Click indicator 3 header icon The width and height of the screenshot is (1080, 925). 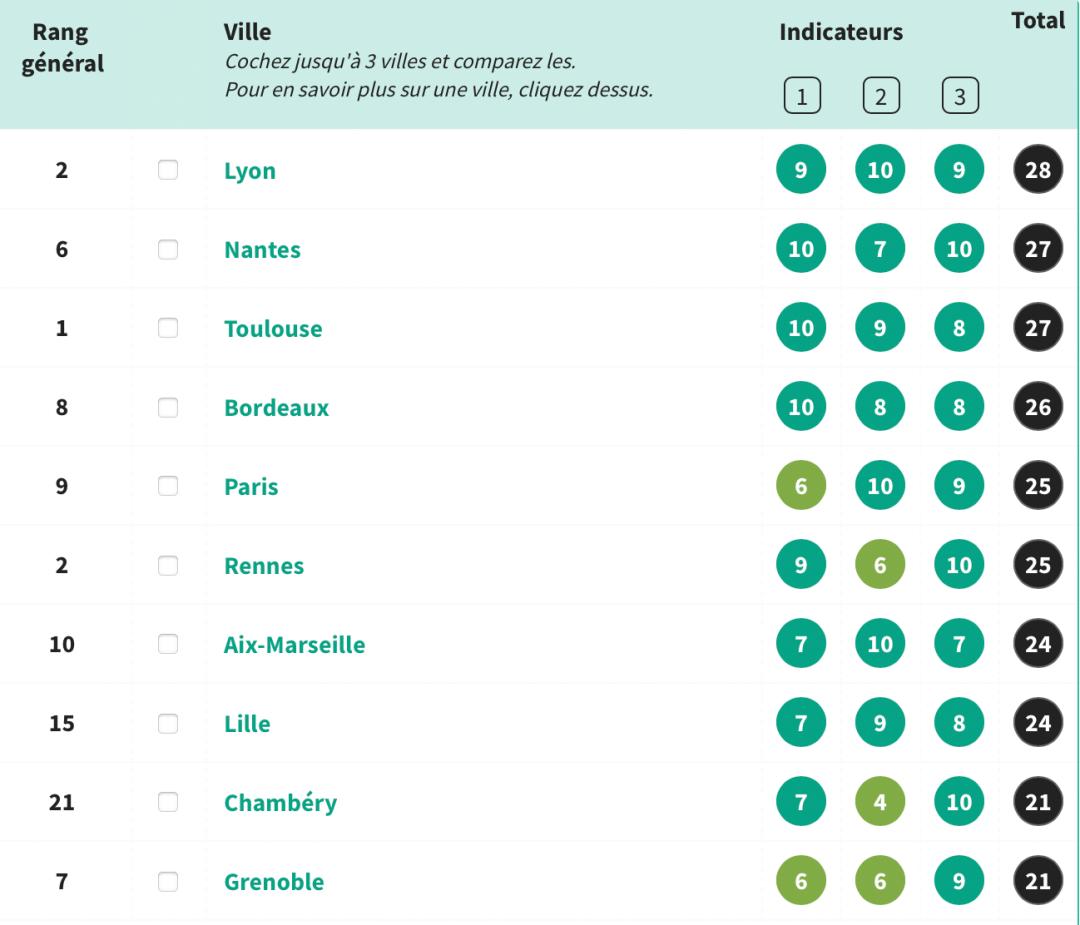click(959, 97)
